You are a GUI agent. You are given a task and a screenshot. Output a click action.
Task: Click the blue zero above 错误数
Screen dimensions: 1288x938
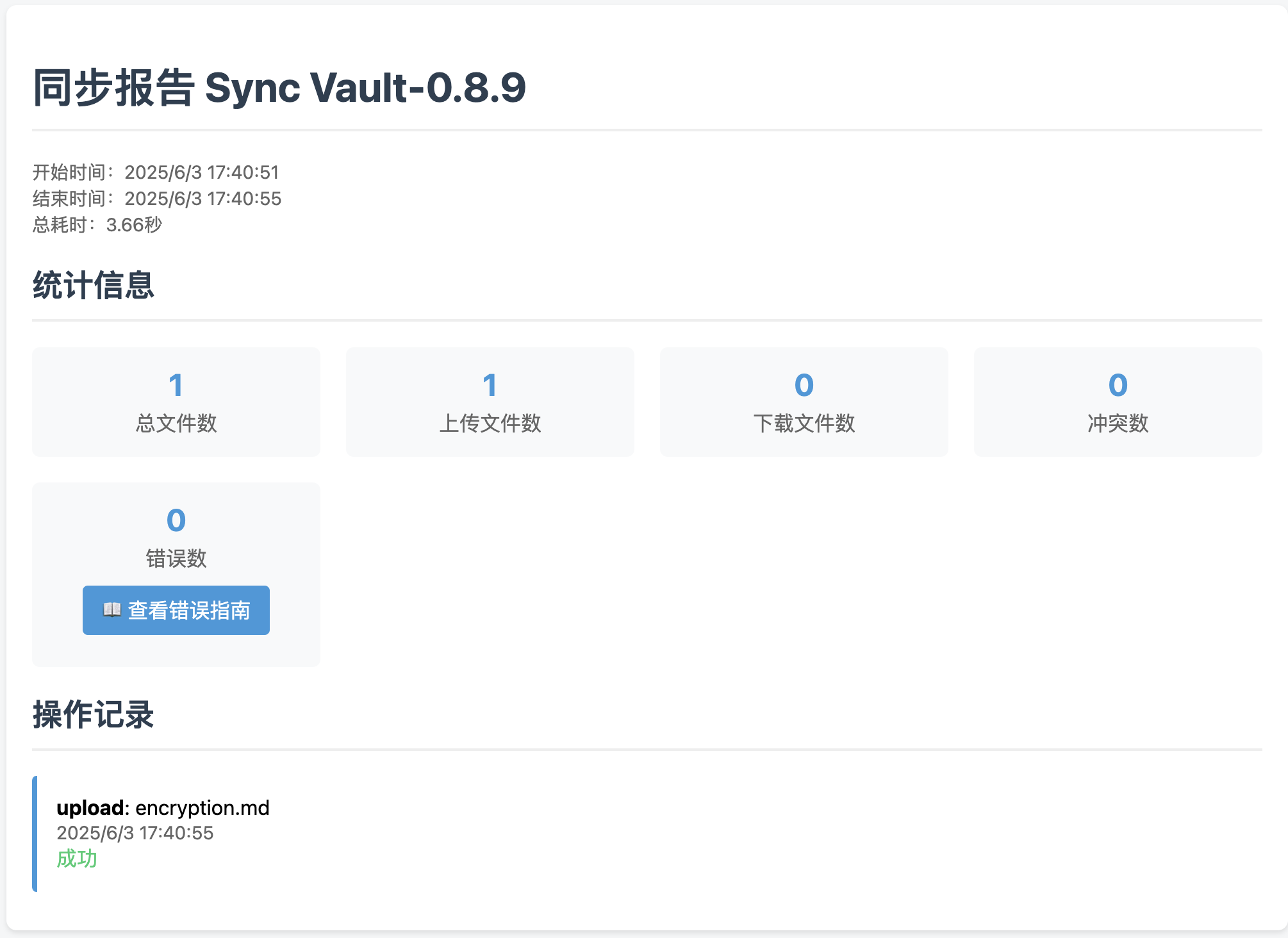176,520
